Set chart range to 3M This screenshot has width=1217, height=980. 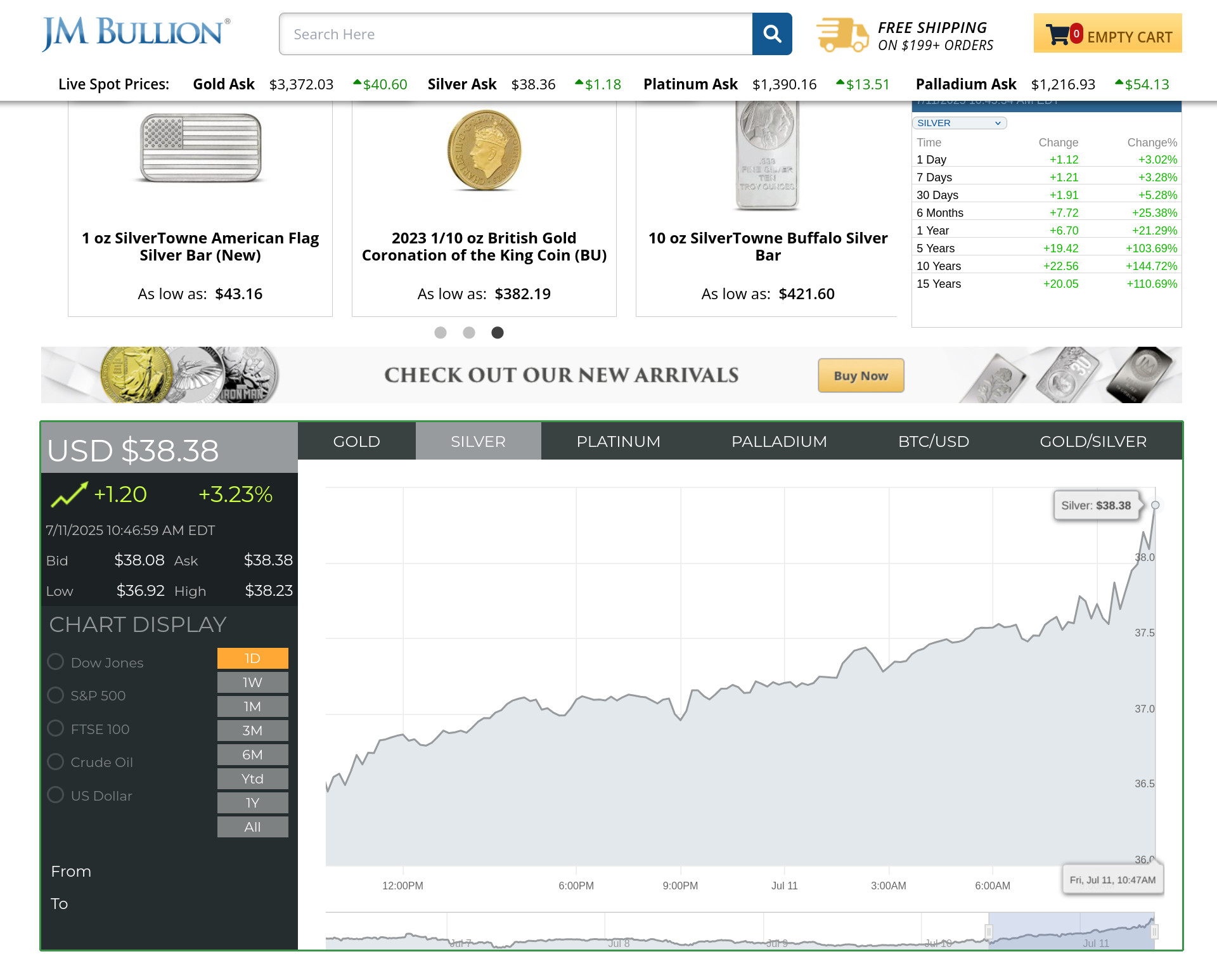coord(253,730)
